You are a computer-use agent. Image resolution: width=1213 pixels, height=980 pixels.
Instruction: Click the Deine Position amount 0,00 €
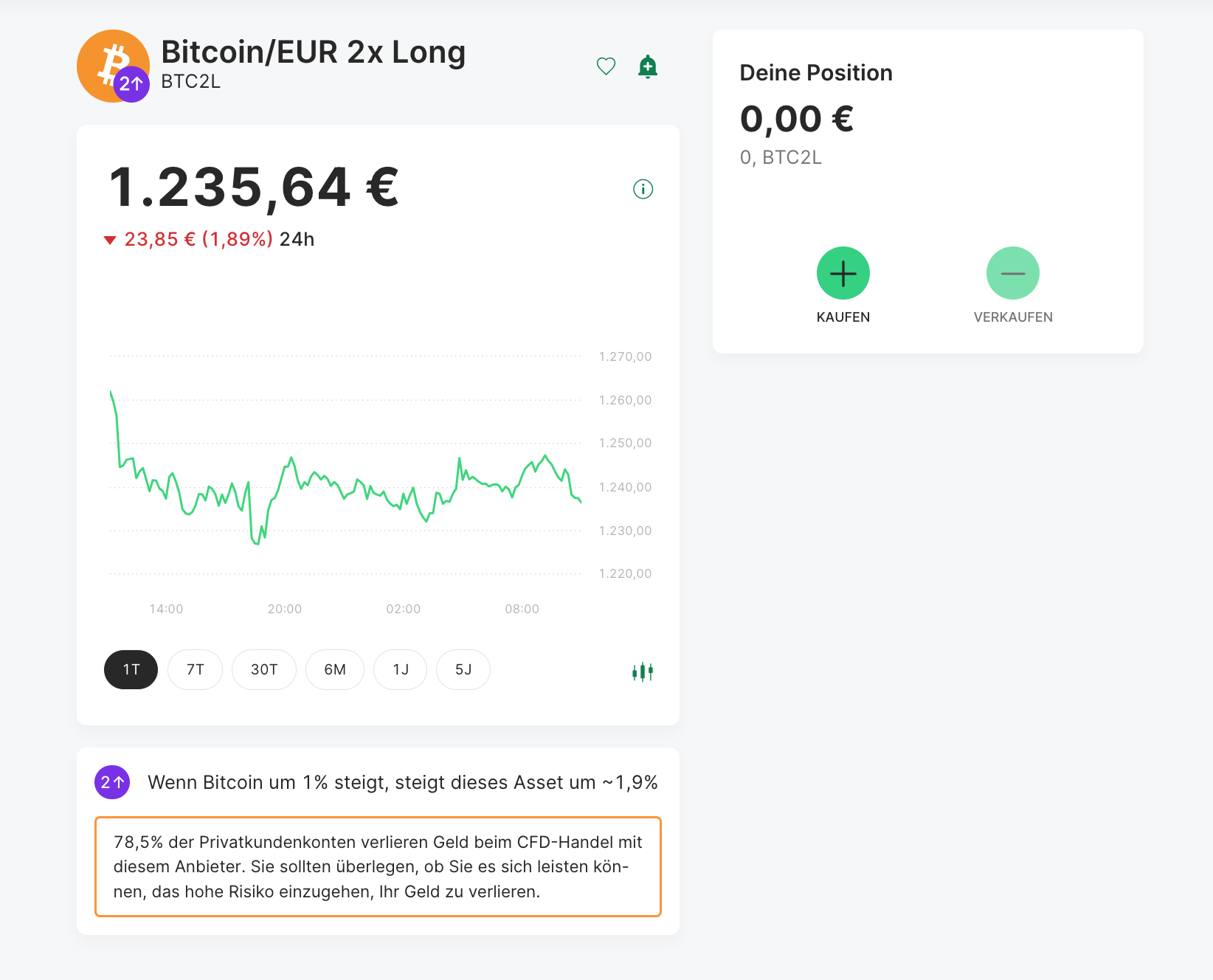click(796, 120)
